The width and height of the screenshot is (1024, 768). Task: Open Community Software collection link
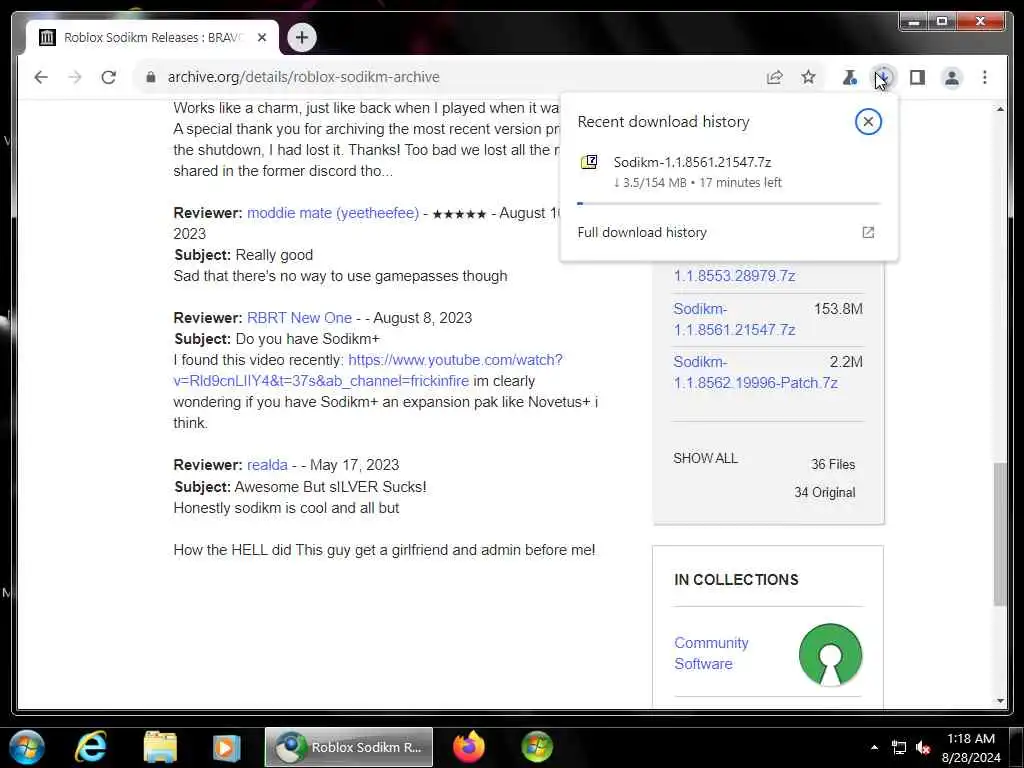tap(711, 653)
